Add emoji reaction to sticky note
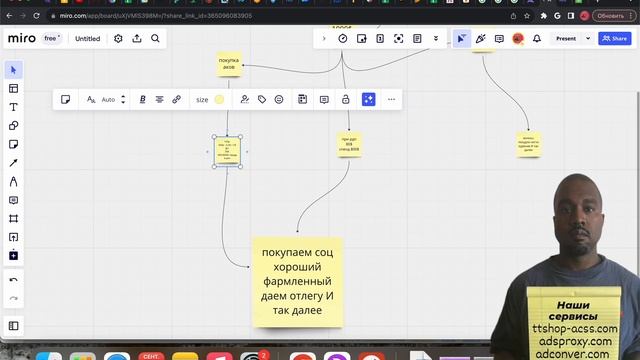Viewport: 640px width, 360px height. tap(279, 100)
